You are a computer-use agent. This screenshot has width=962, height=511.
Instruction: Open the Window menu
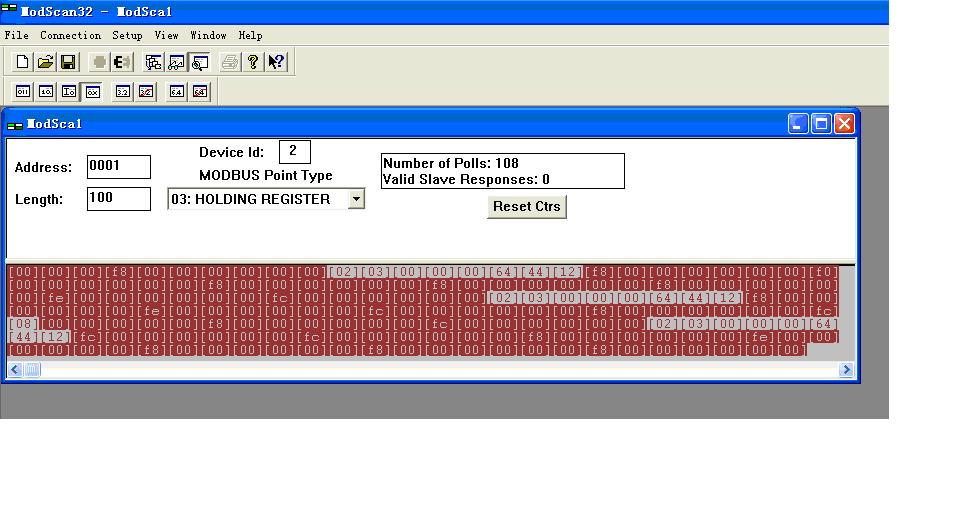[x=208, y=36]
